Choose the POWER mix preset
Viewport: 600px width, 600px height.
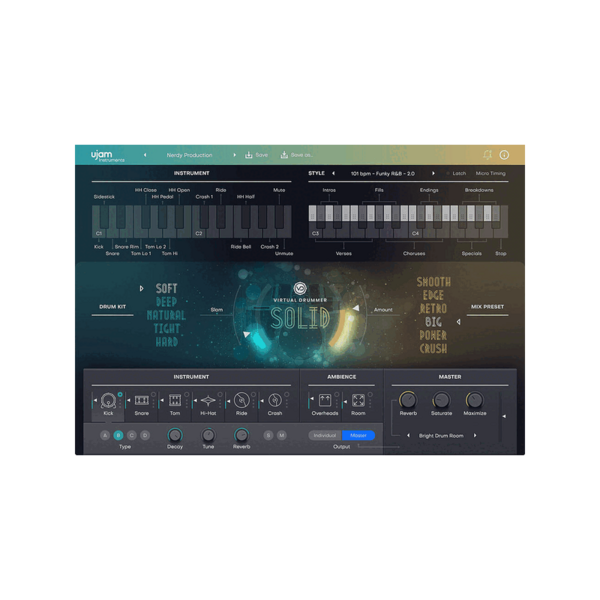[x=434, y=335]
